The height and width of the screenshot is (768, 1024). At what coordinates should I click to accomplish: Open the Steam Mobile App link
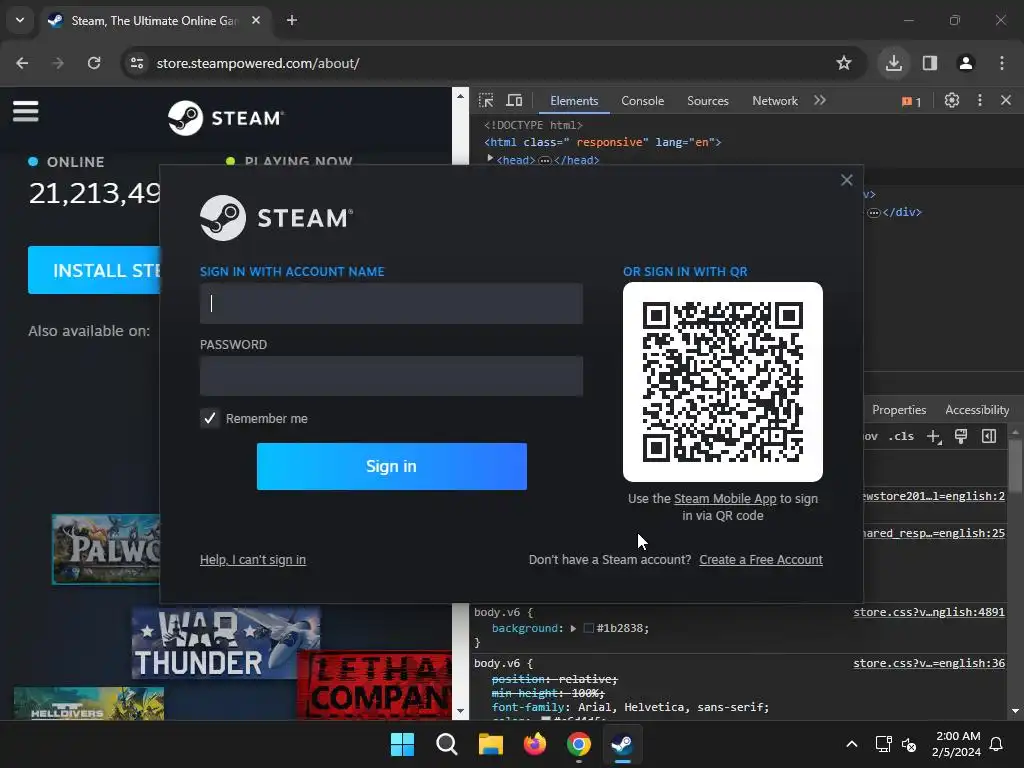[725, 499]
